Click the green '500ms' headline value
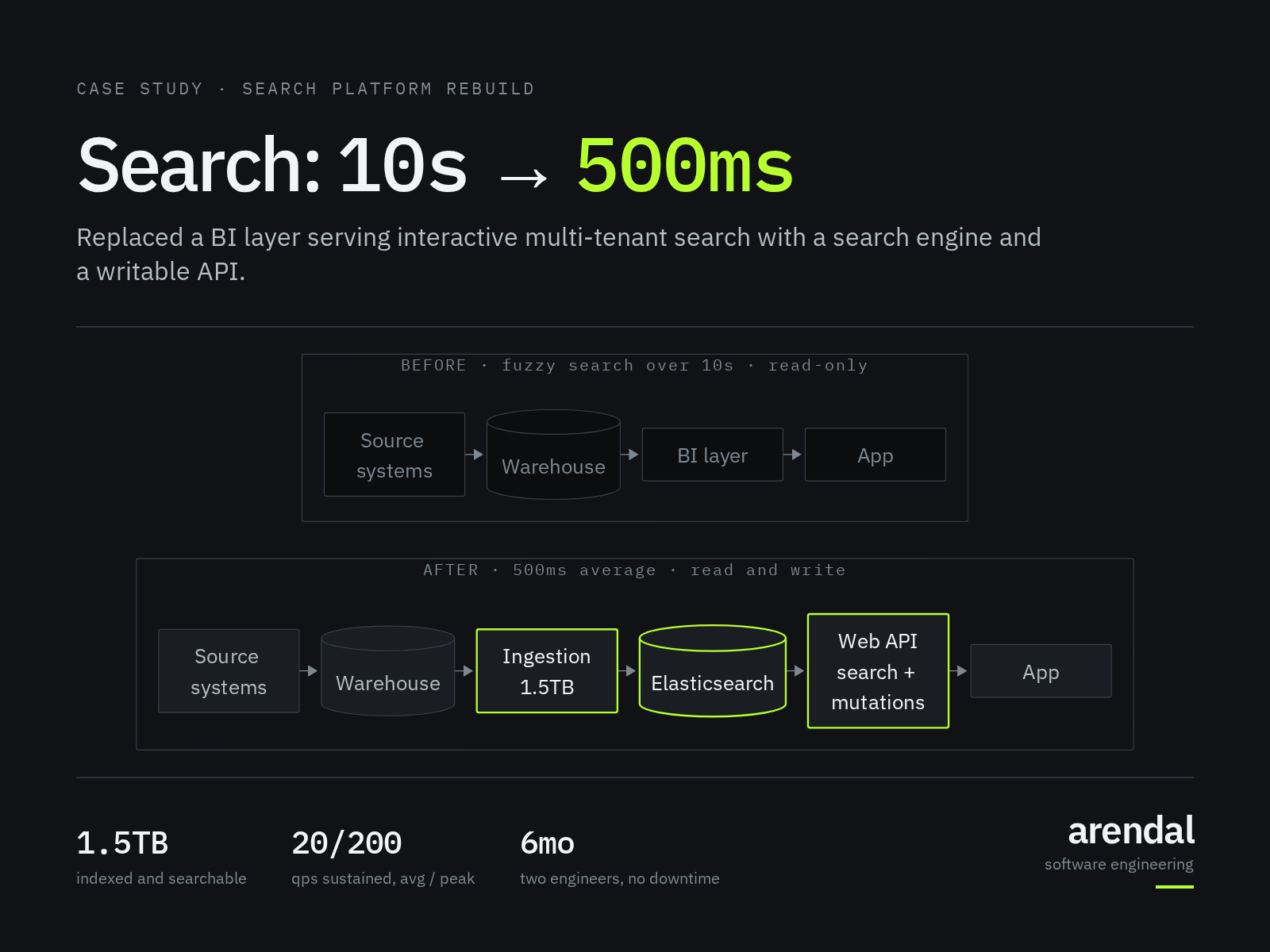The height and width of the screenshot is (952, 1270). (x=685, y=165)
